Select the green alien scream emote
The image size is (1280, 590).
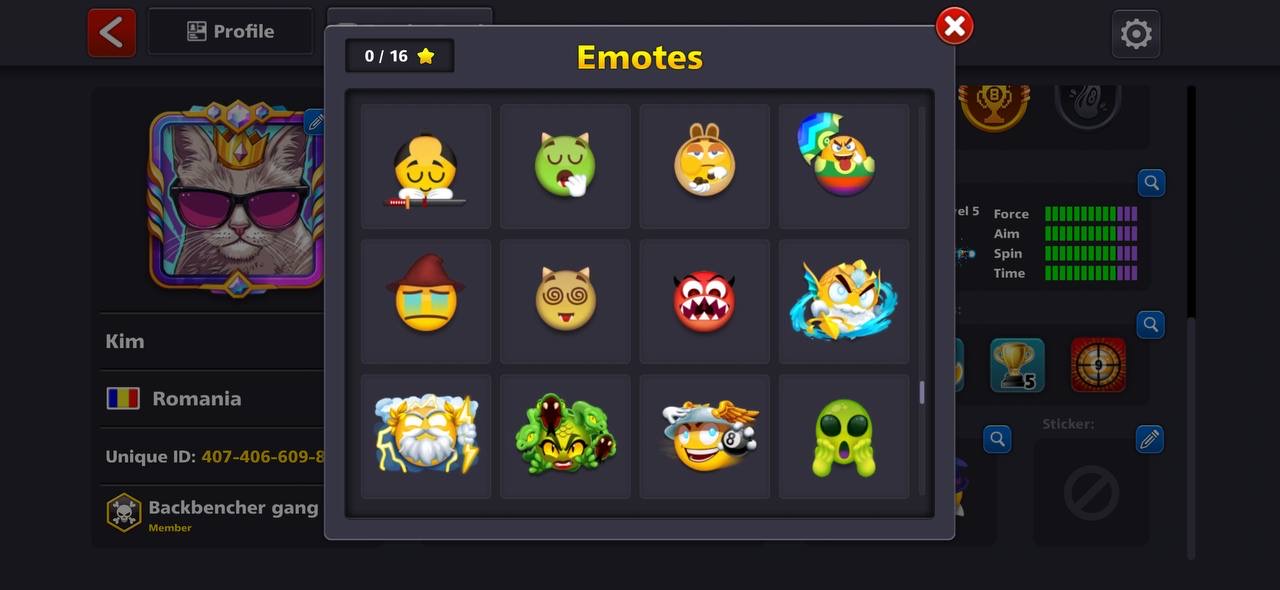[844, 436]
